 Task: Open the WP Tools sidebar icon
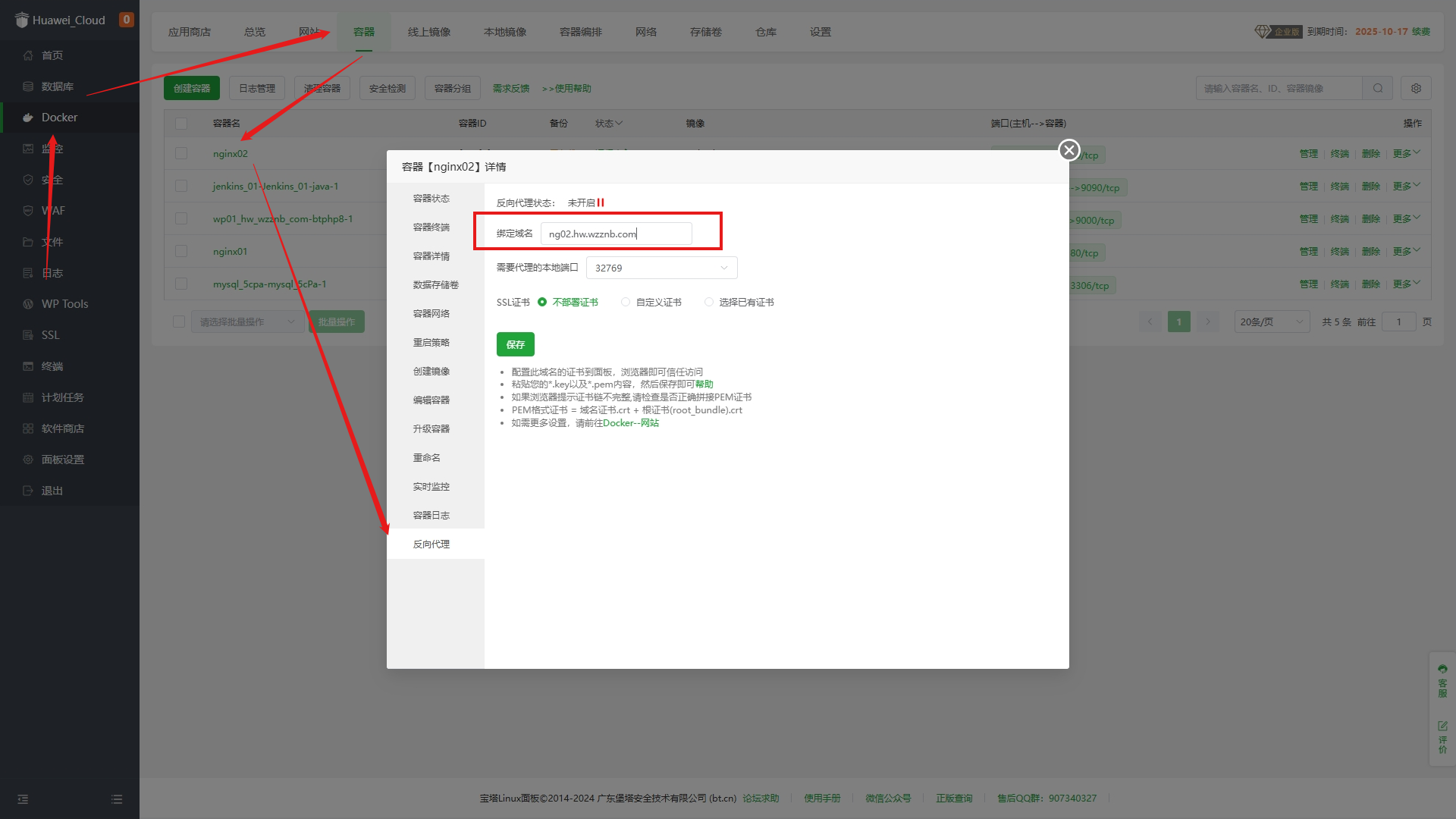tap(28, 304)
